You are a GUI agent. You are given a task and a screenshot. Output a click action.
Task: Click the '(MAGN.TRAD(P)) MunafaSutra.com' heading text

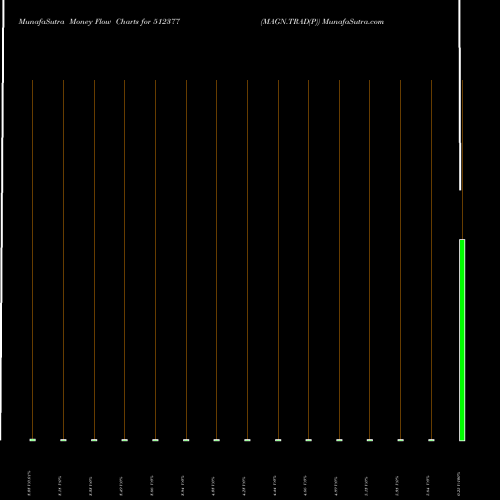coord(322,22)
